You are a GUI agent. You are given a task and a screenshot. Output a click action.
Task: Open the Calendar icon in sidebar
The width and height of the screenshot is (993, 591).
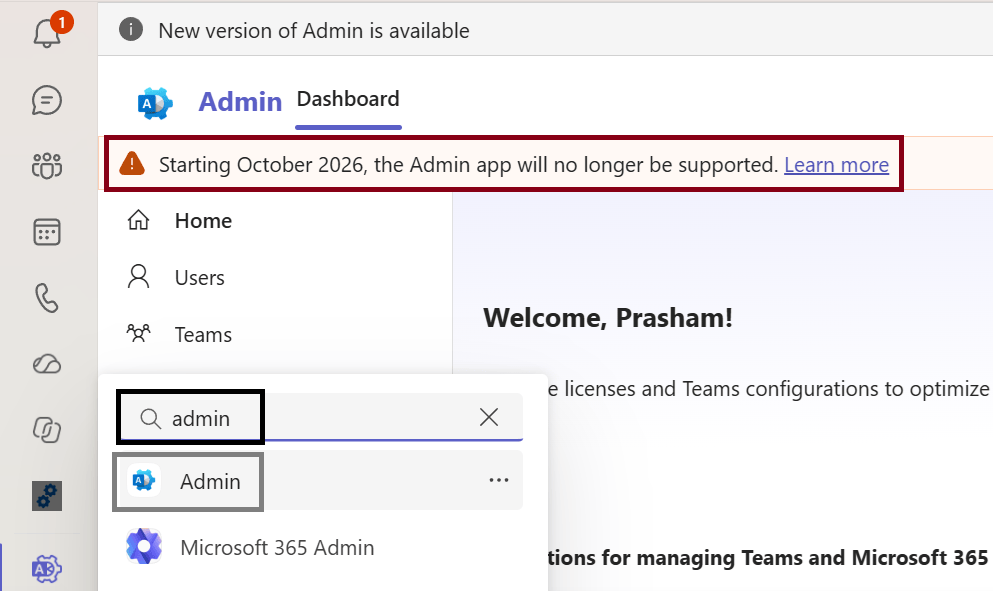point(47,232)
